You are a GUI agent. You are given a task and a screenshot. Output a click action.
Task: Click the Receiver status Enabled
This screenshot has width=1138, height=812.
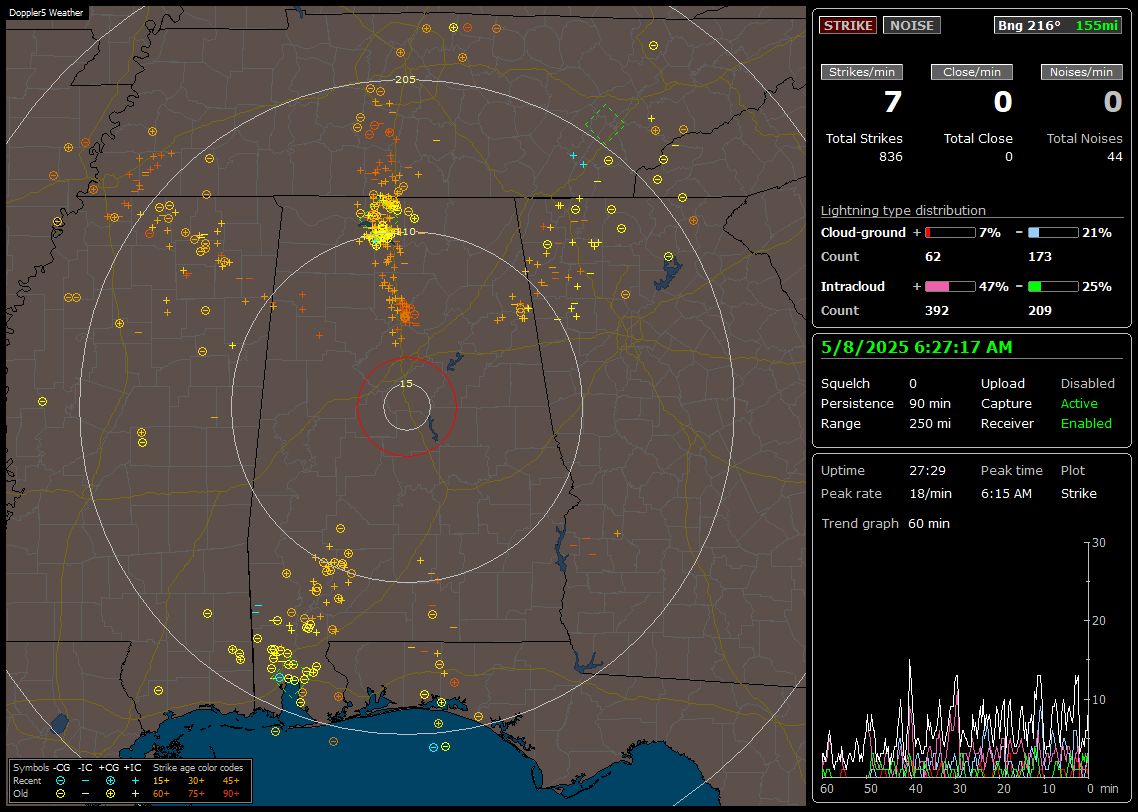[1086, 424]
